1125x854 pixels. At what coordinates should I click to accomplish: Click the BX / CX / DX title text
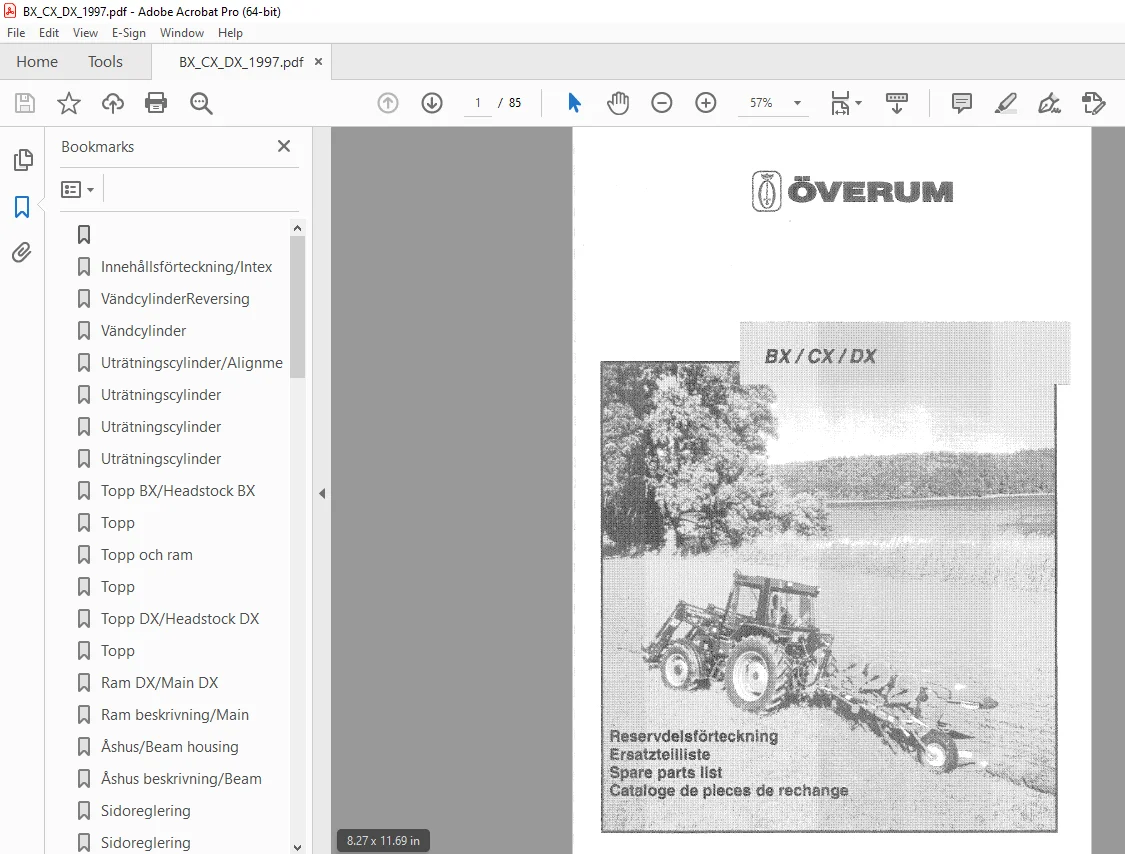click(x=820, y=356)
